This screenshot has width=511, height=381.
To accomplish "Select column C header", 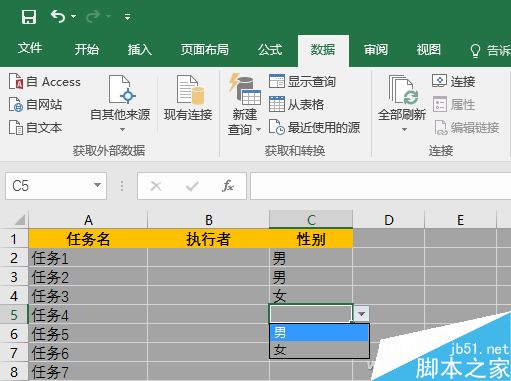I will (311, 220).
